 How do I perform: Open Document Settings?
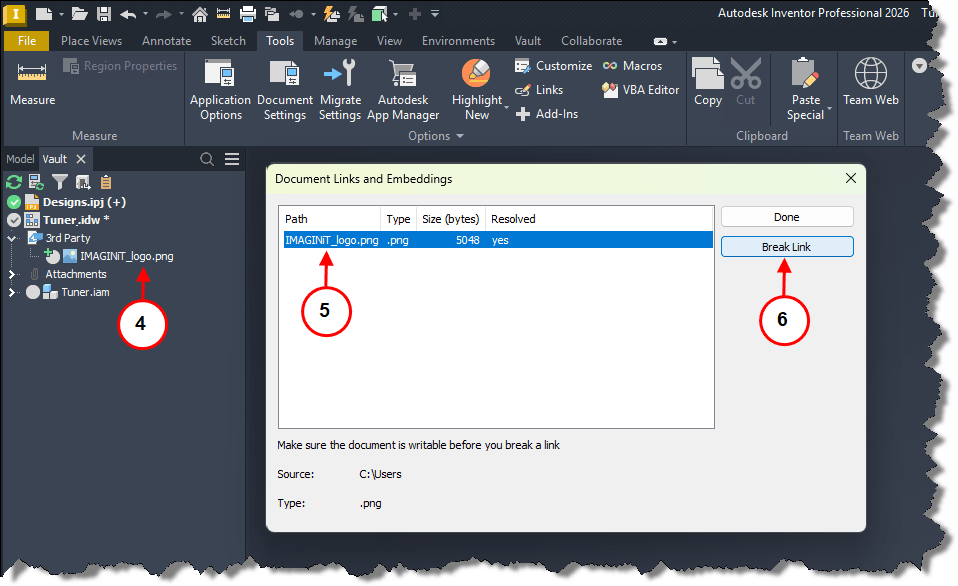[x=285, y=90]
